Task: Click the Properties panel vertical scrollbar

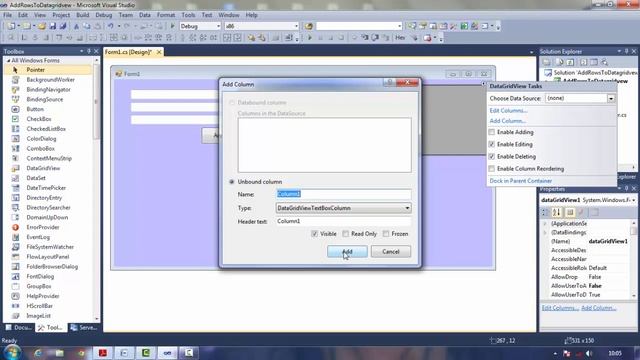Action: coord(633,259)
